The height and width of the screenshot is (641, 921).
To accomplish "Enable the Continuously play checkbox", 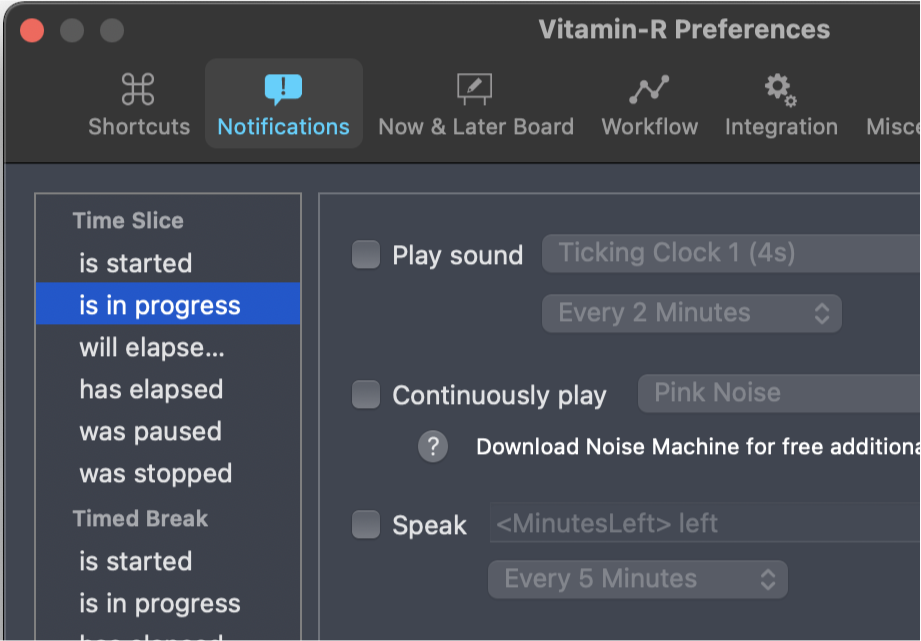I will pyautogui.click(x=366, y=394).
